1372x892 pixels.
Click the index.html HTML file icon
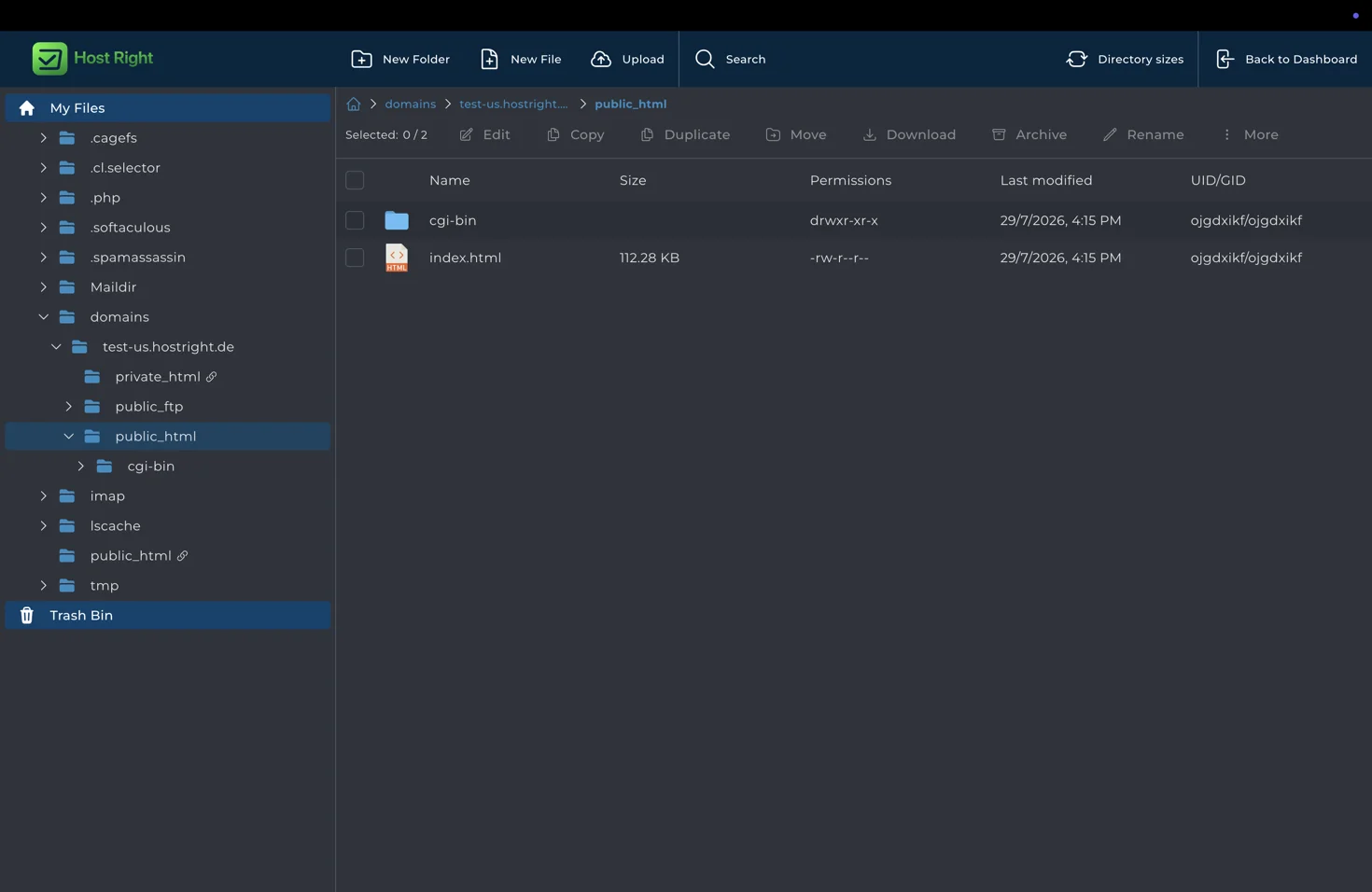397,258
